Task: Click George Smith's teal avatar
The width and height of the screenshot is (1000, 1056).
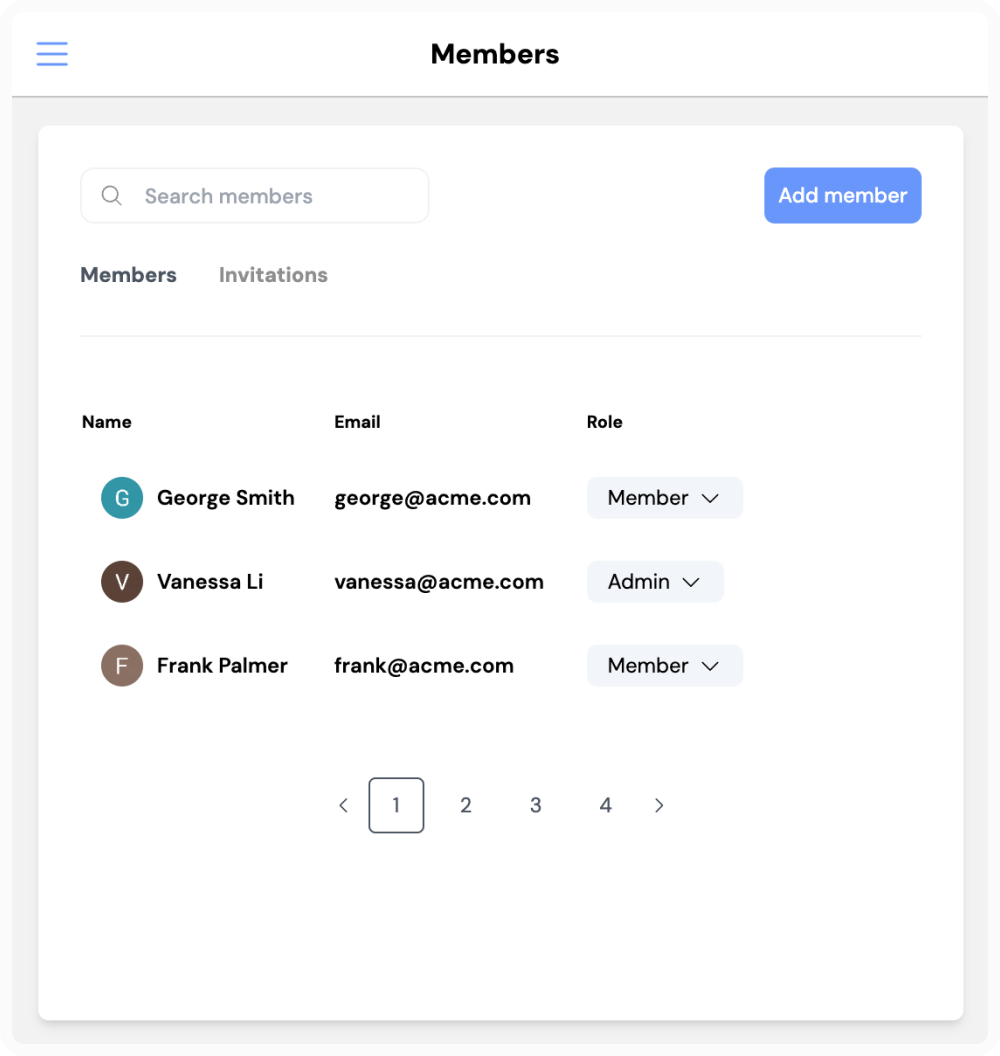Action: tap(122, 498)
